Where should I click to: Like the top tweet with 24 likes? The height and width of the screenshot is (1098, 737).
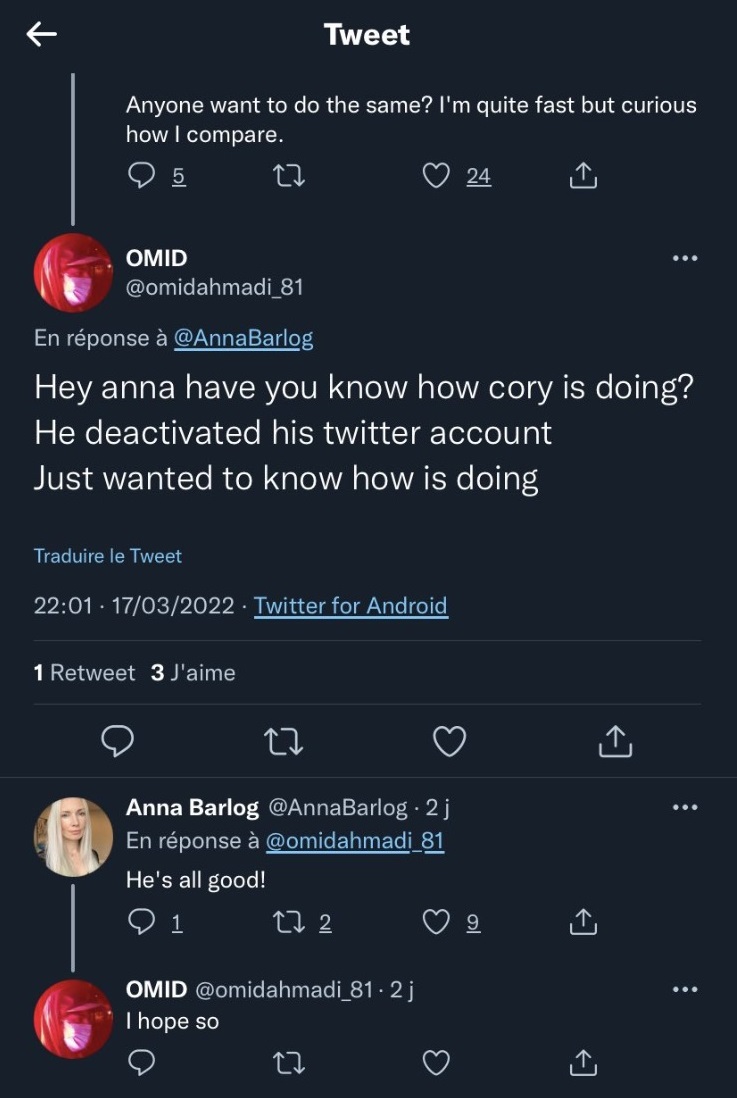click(x=436, y=177)
